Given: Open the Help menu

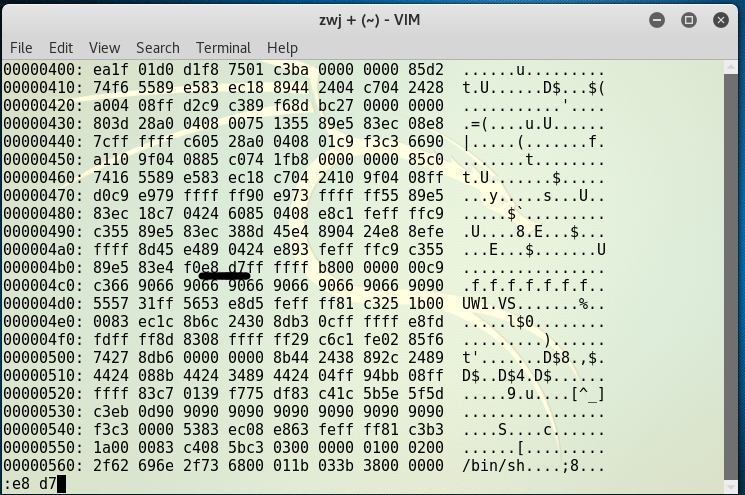Looking at the screenshot, I should tap(282, 48).
